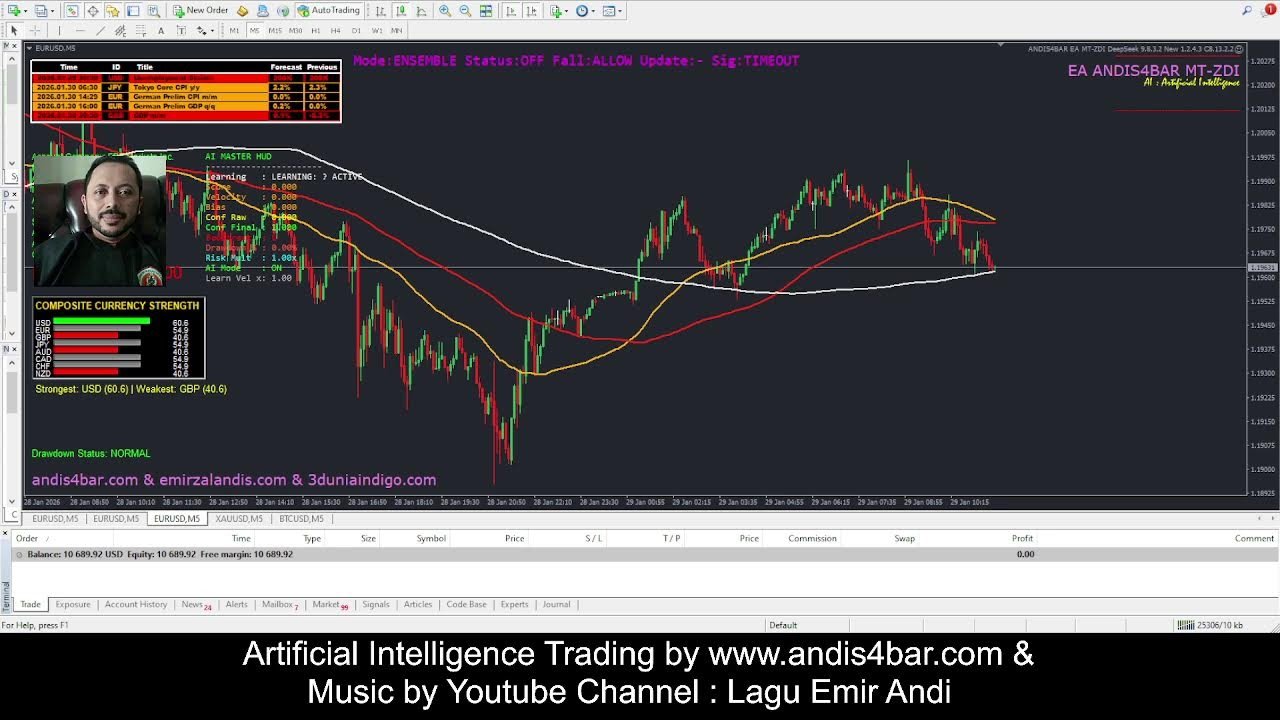
Task: Select the crosshair cursor tool
Action: 34,31
